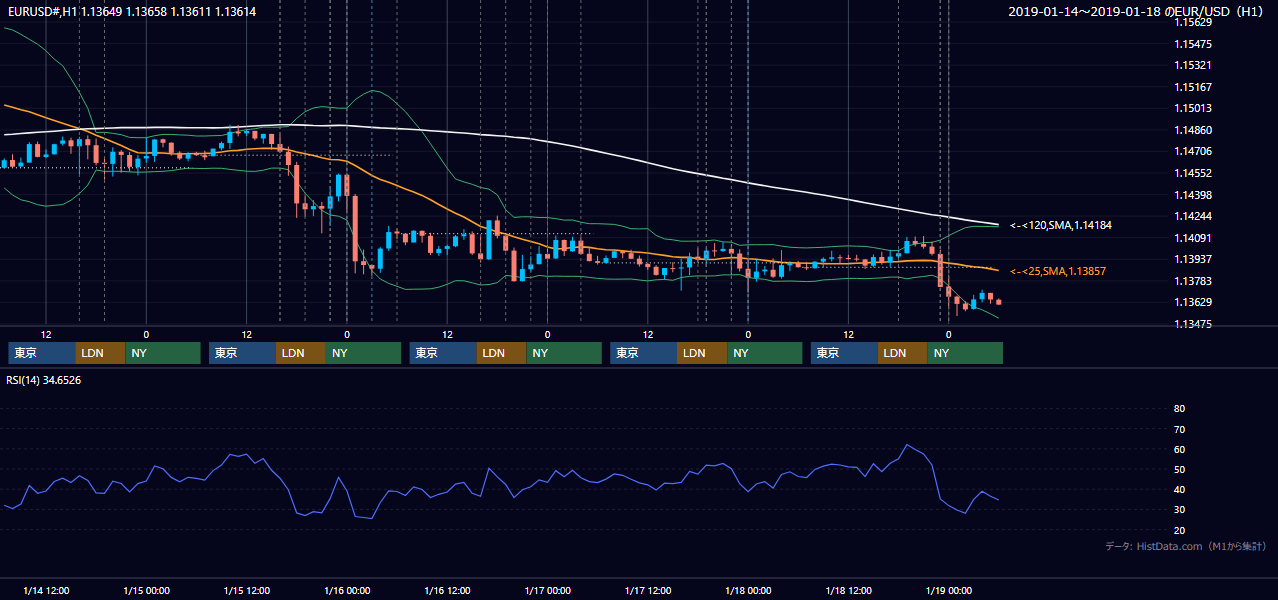The height and width of the screenshot is (600, 1278).
Task: Pick the 東京 session block for 1/17
Action: [644, 353]
